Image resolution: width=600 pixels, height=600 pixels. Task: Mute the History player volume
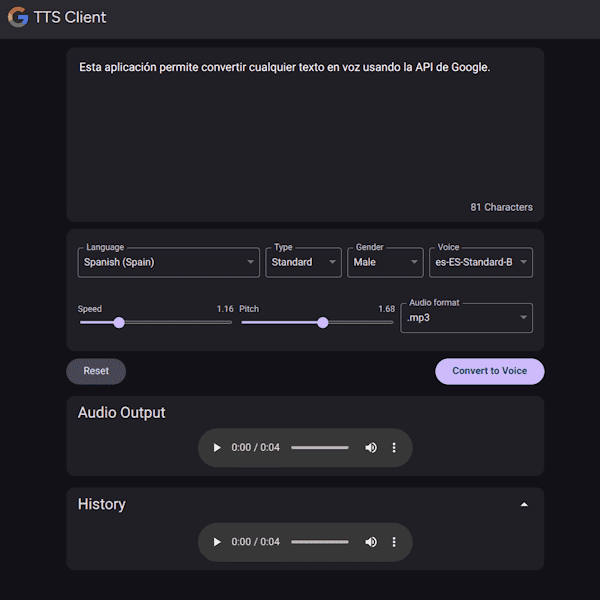pyautogui.click(x=371, y=542)
